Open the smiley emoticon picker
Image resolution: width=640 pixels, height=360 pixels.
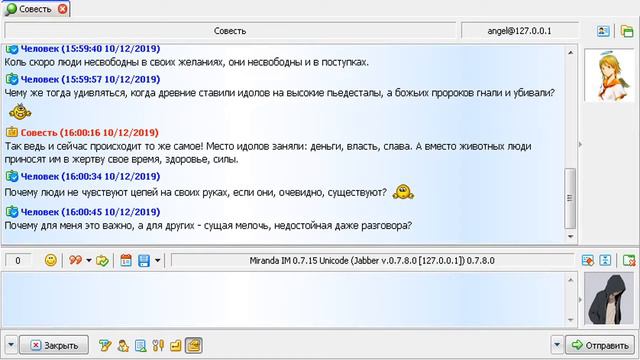51,260
